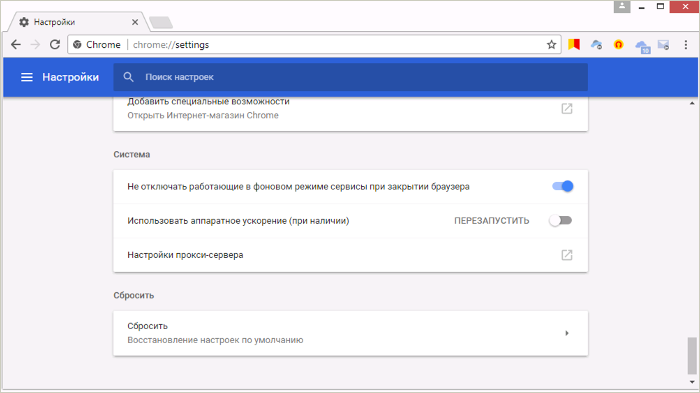Open a new tab with the new tab button
This screenshot has width=700, height=393.
coord(161,22)
